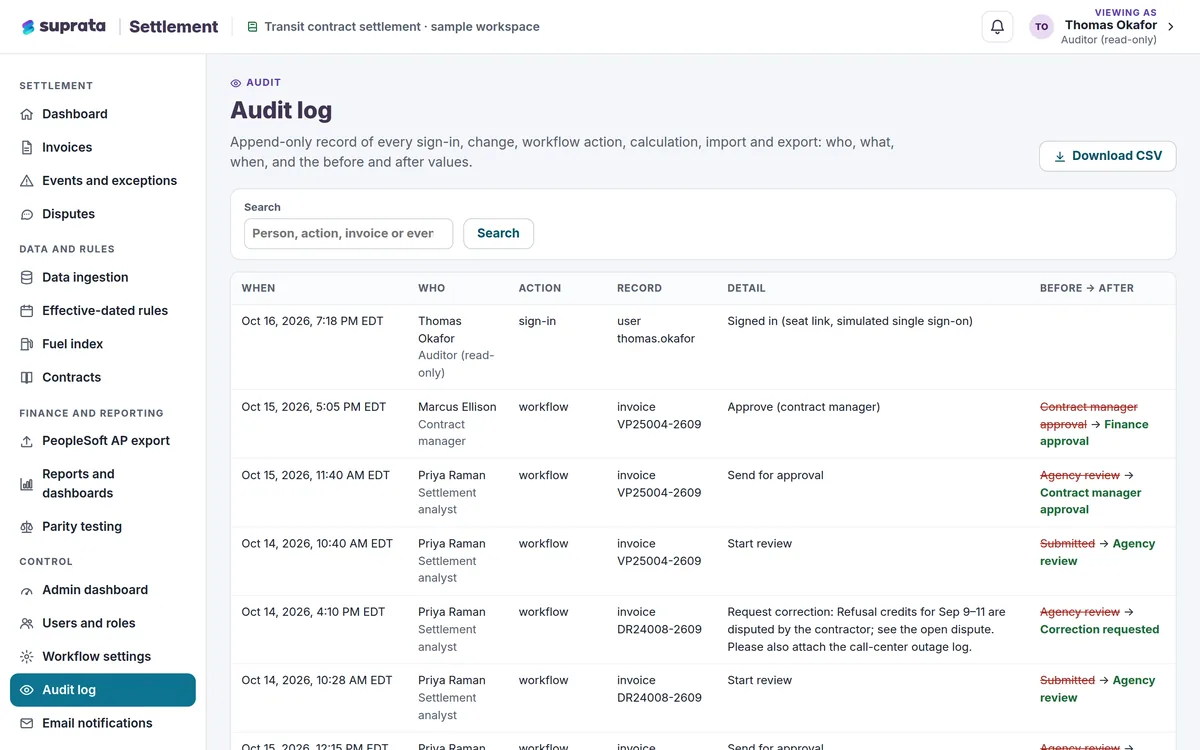Screen dimensions: 1200x750
Task: Open Reports and dashboards
Action: click(x=103, y=484)
